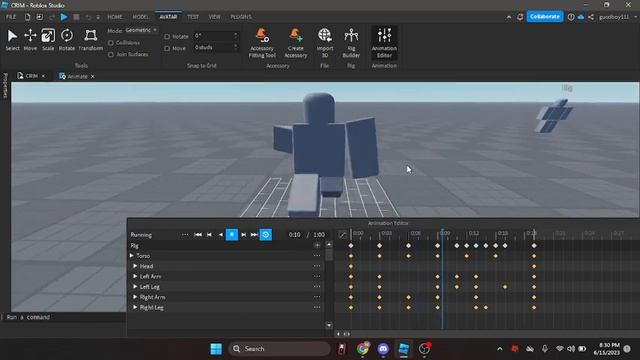This screenshot has height=360, width=640.
Task: Activate the Scale tool
Action: pyautogui.click(x=48, y=40)
